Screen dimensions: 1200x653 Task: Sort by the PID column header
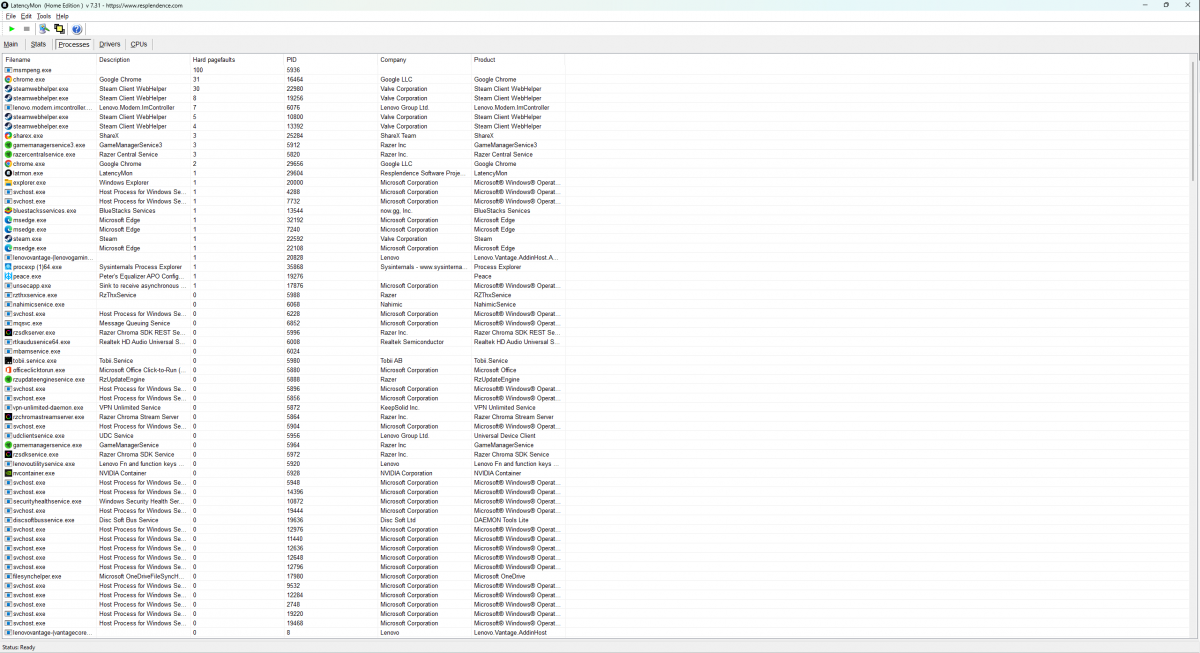coord(331,60)
